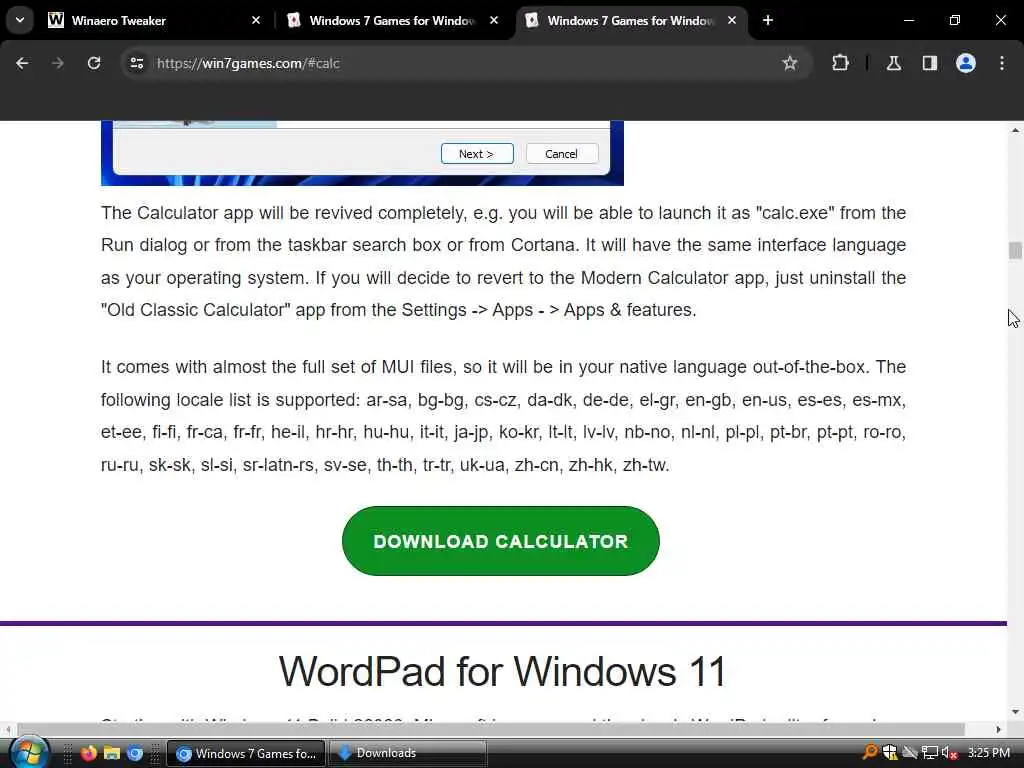Click the vertical scrollbar thumb
Screen dimensions: 1024x768
point(1015,250)
